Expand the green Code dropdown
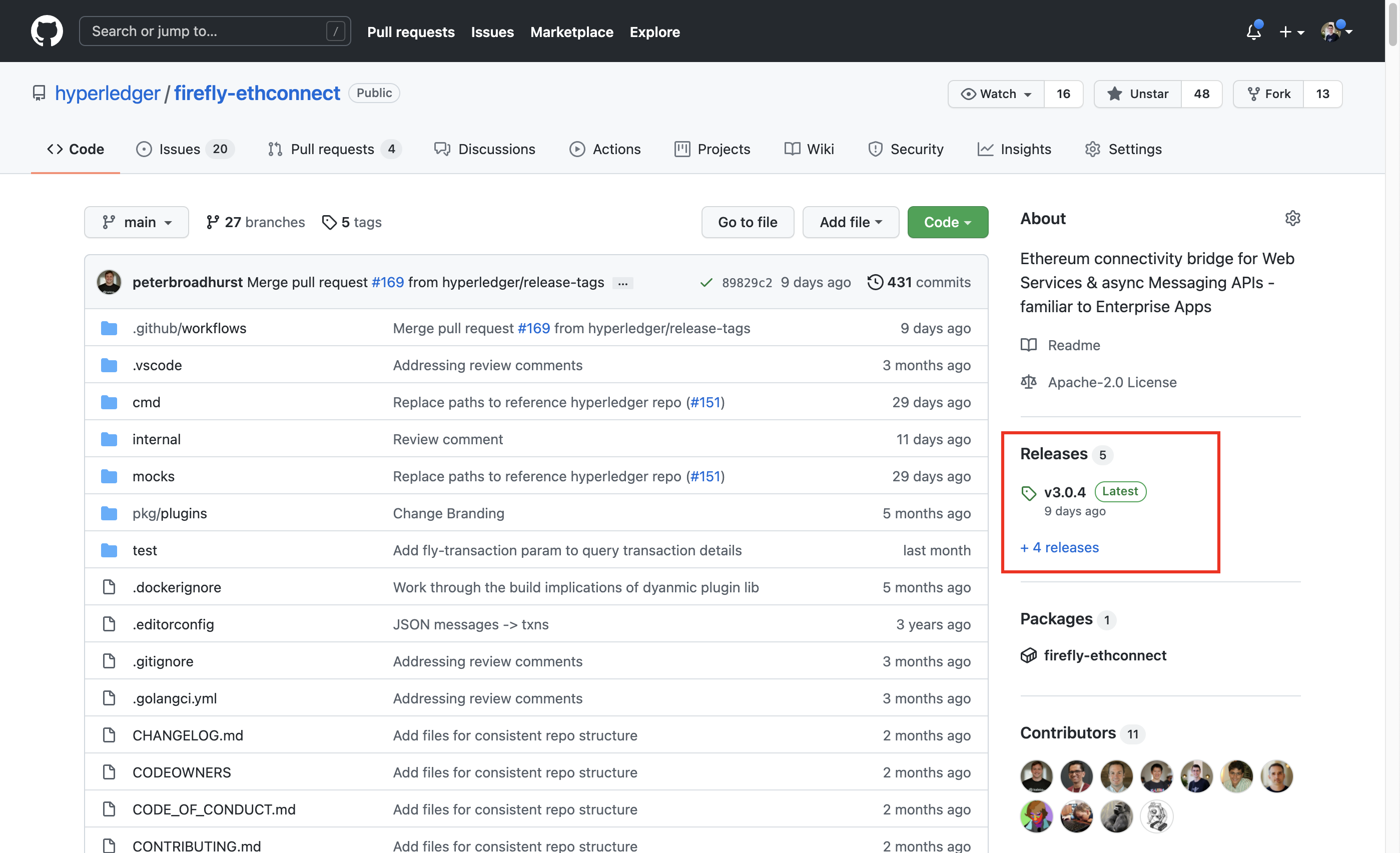The width and height of the screenshot is (1400, 853). 947,222
